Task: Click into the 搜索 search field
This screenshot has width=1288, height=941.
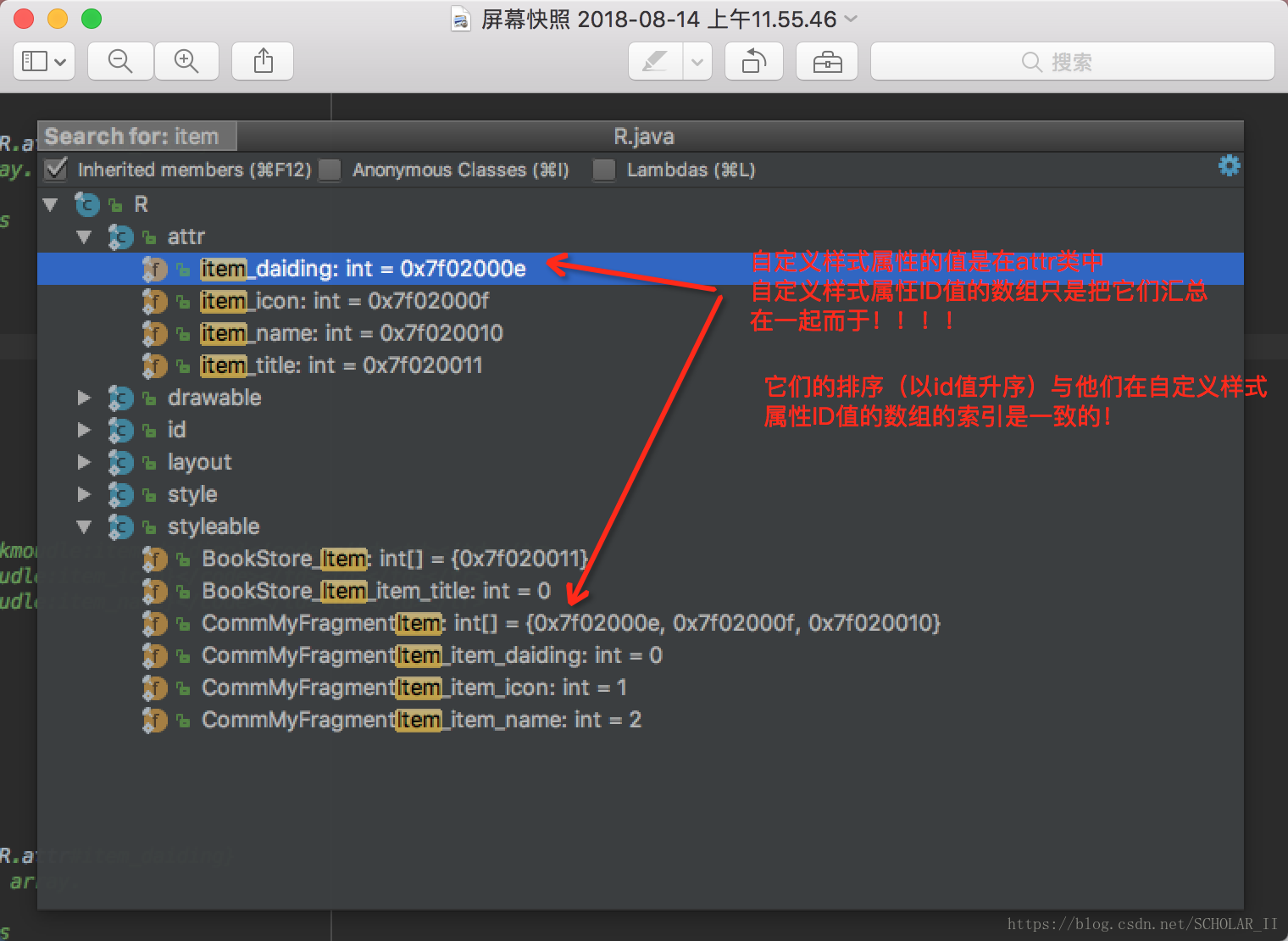Action: (x=1073, y=62)
